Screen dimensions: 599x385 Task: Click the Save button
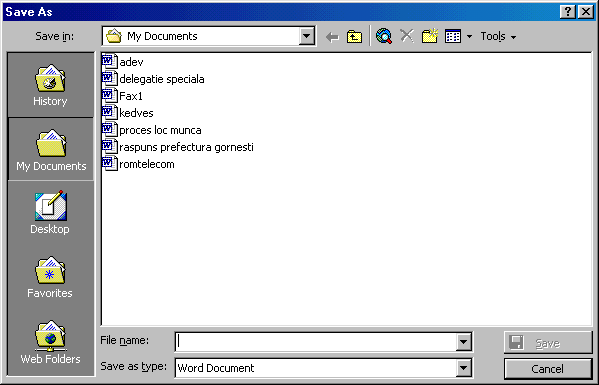pos(548,343)
